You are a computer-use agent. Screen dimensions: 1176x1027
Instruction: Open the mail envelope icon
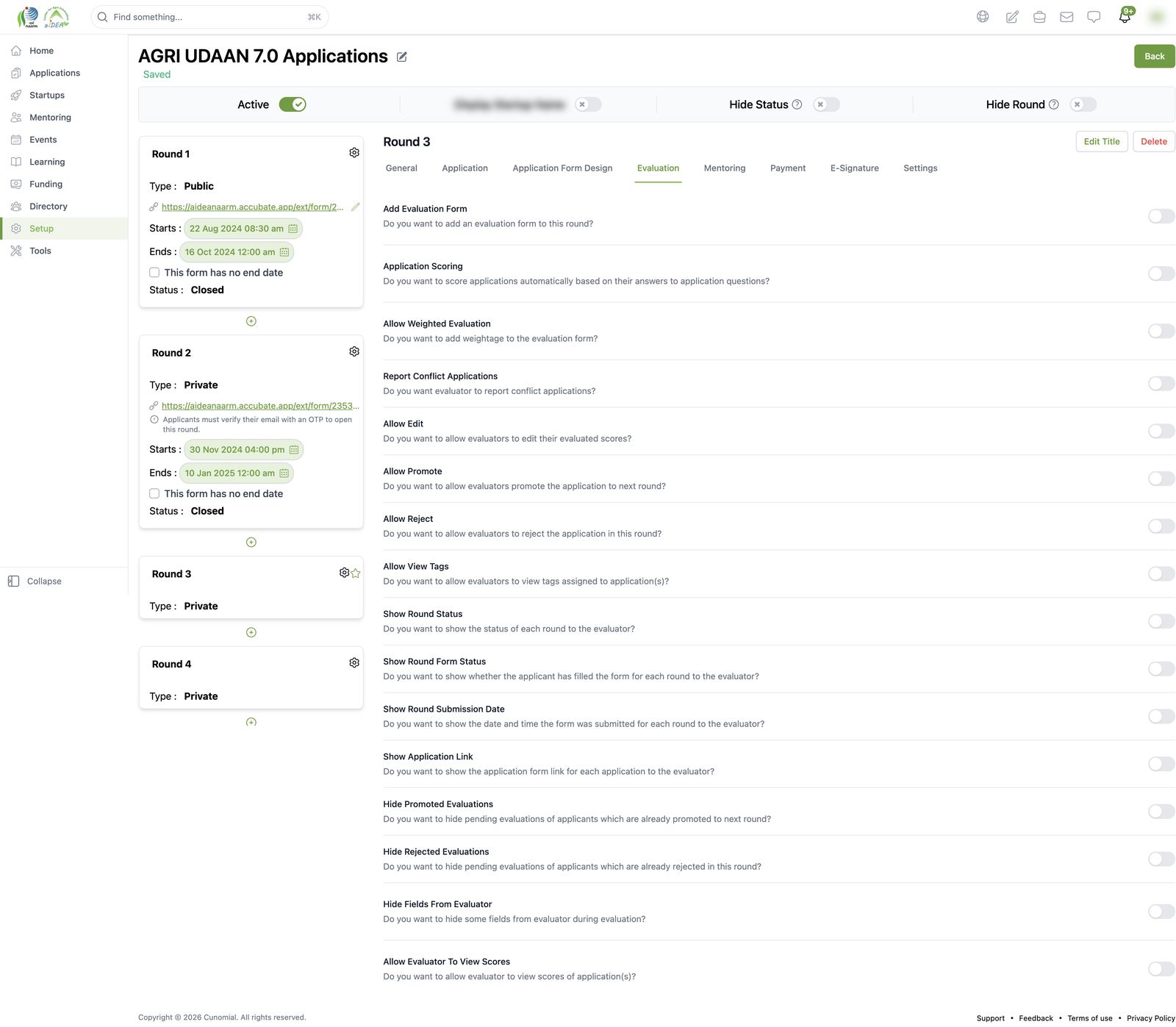pyautogui.click(x=1066, y=17)
